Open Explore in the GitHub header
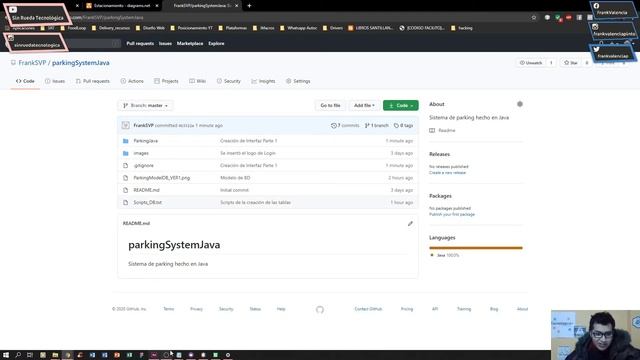 click(x=216, y=43)
